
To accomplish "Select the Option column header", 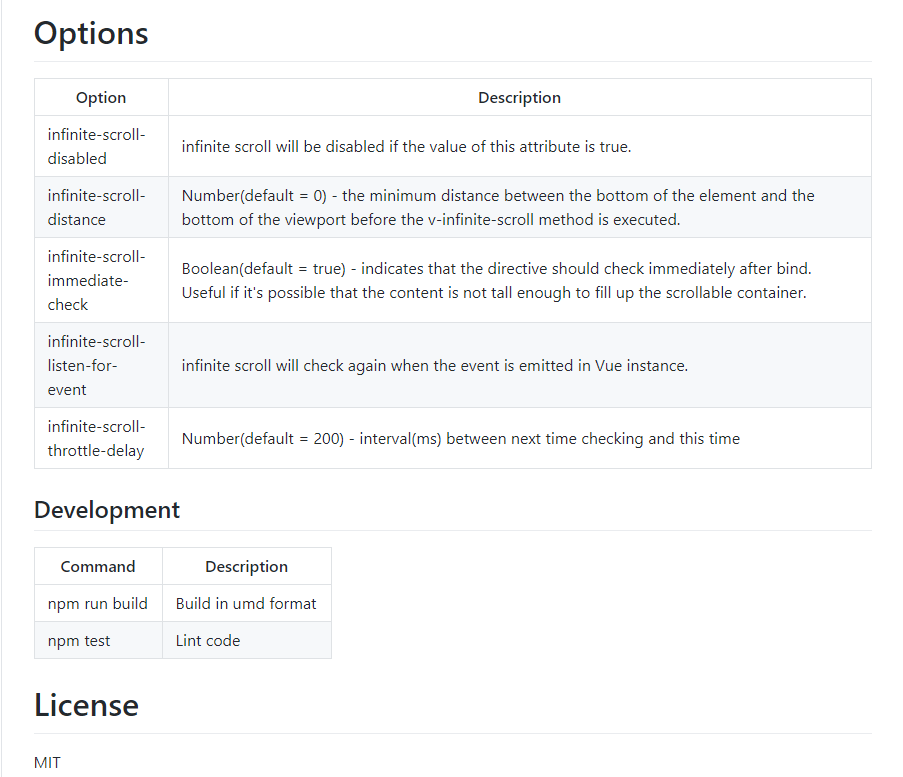I will tap(101, 97).
